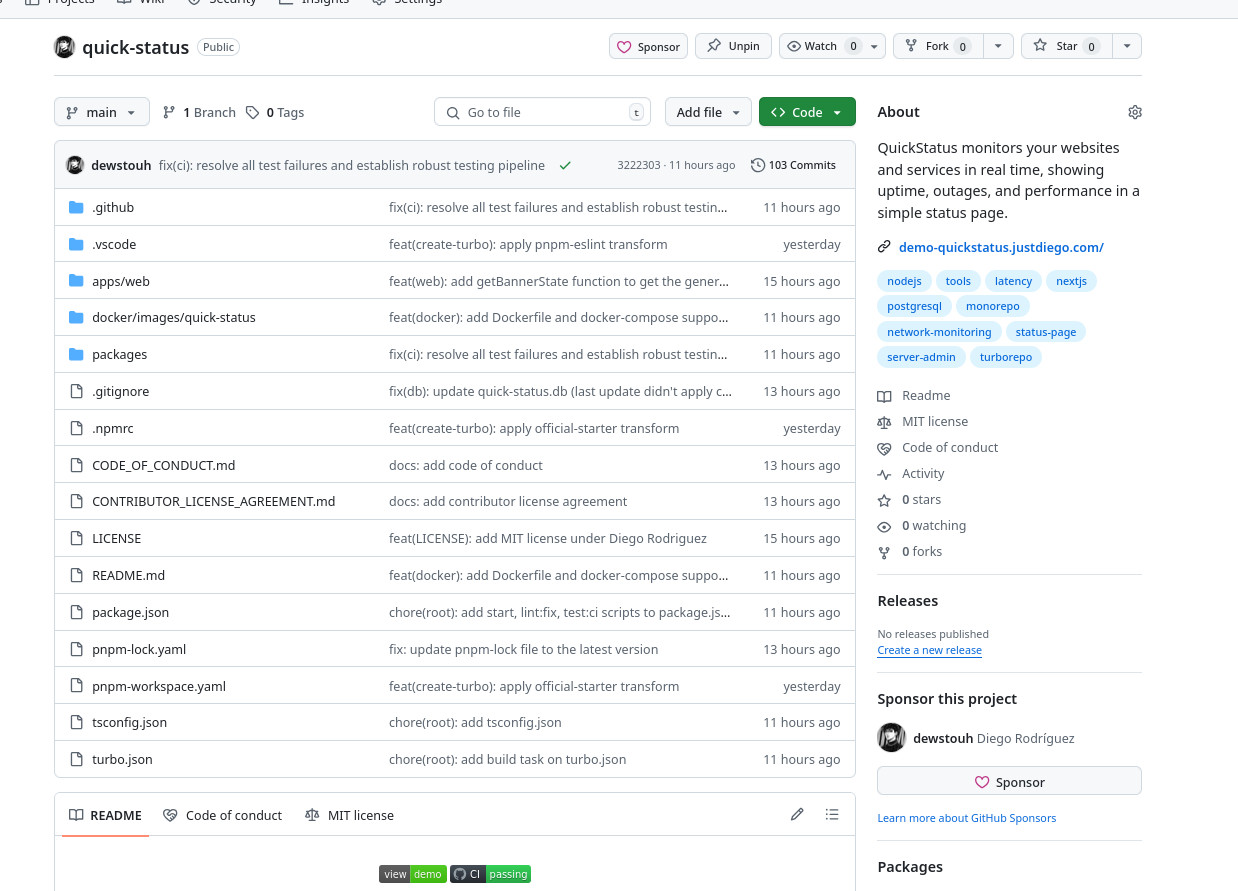Open pnpm-workspace.yaml file
This screenshot has height=891, width=1238.
pos(159,686)
